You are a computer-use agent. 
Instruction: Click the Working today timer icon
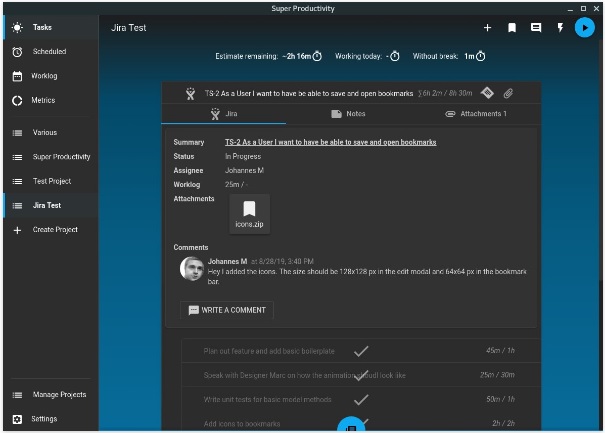[395, 56]
